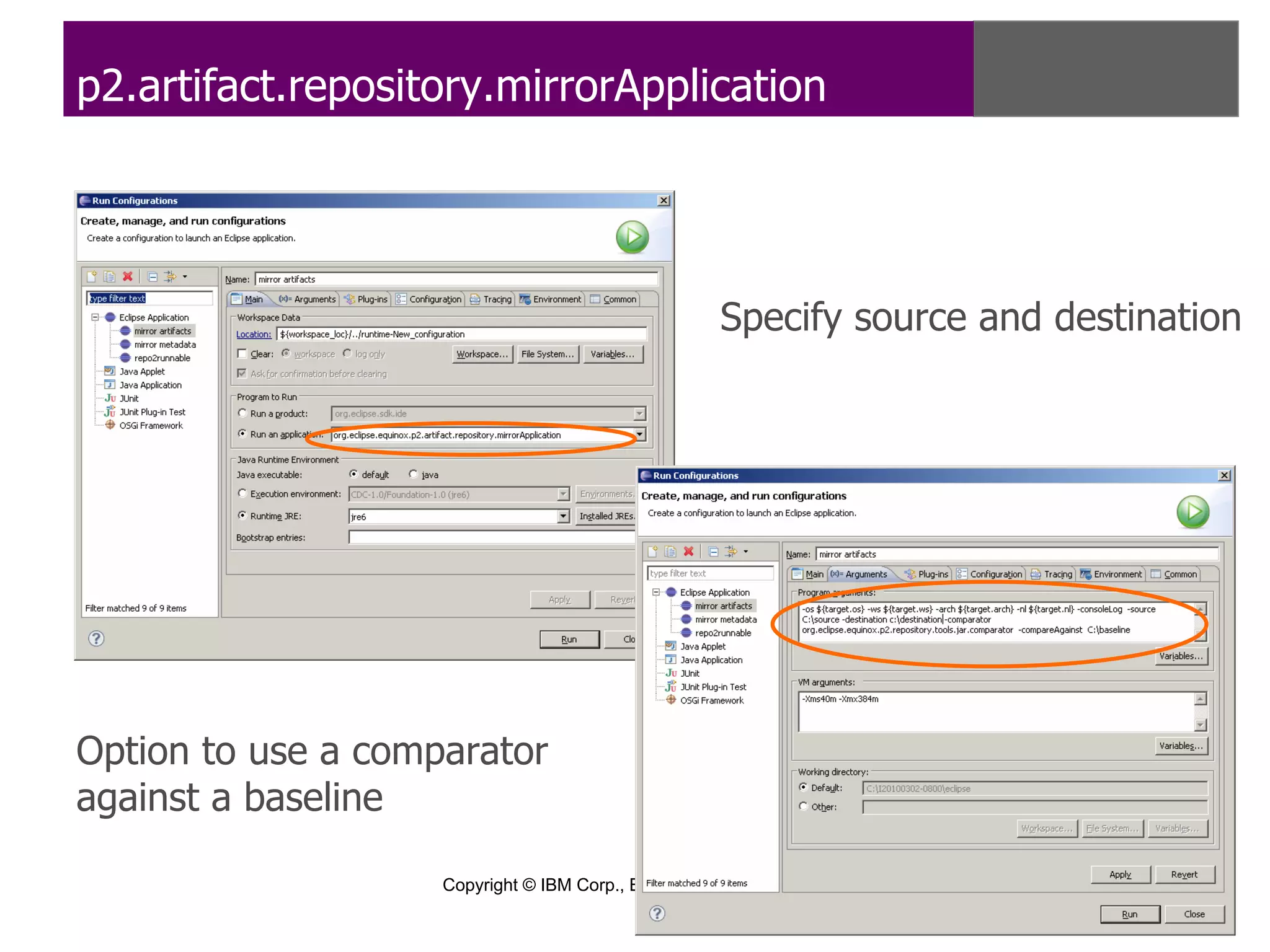
Task: Open filter dropdown arrow in right toolbar
Action: (x=746, y=552)
